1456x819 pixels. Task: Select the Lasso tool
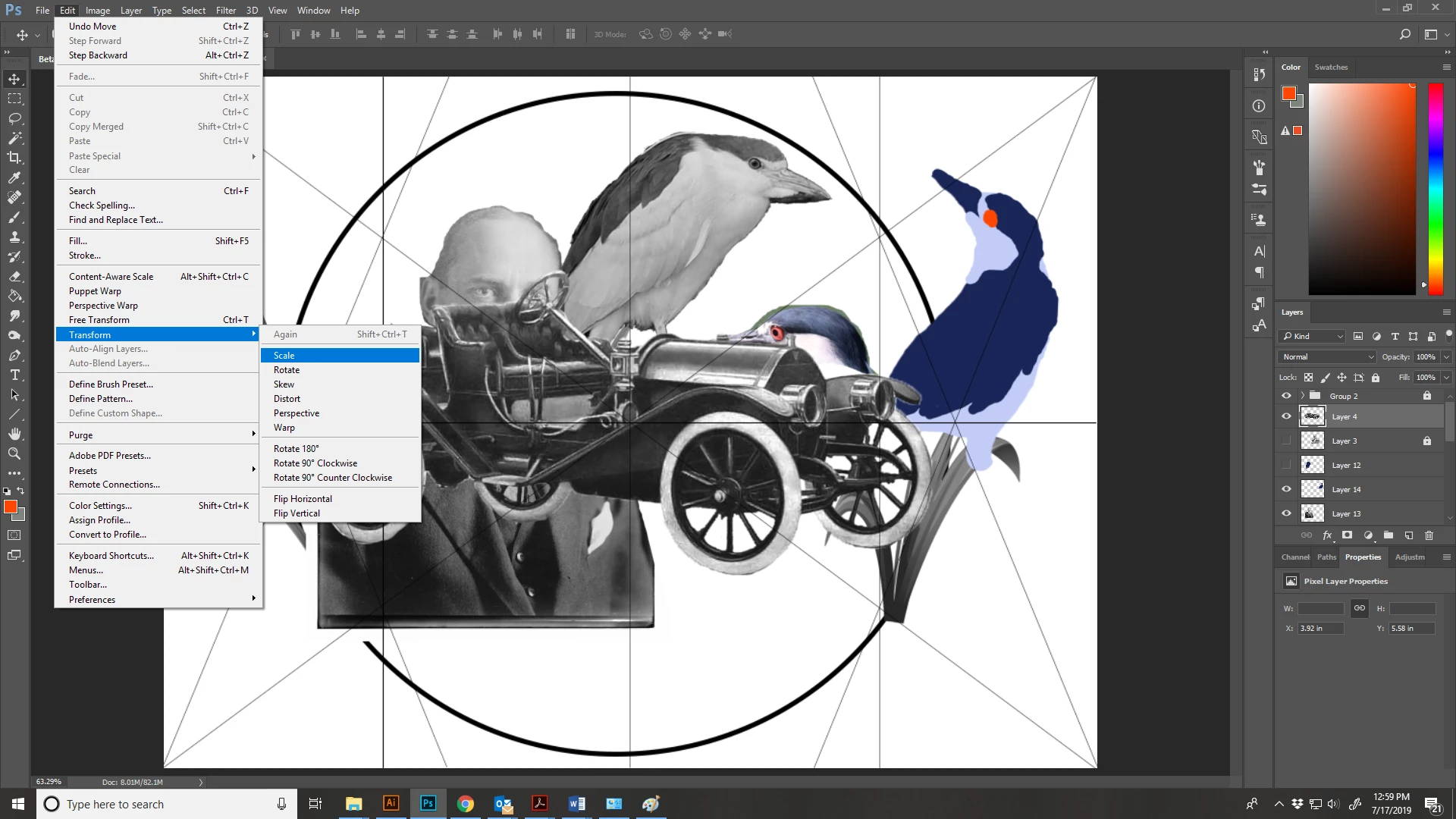[14, 118]
